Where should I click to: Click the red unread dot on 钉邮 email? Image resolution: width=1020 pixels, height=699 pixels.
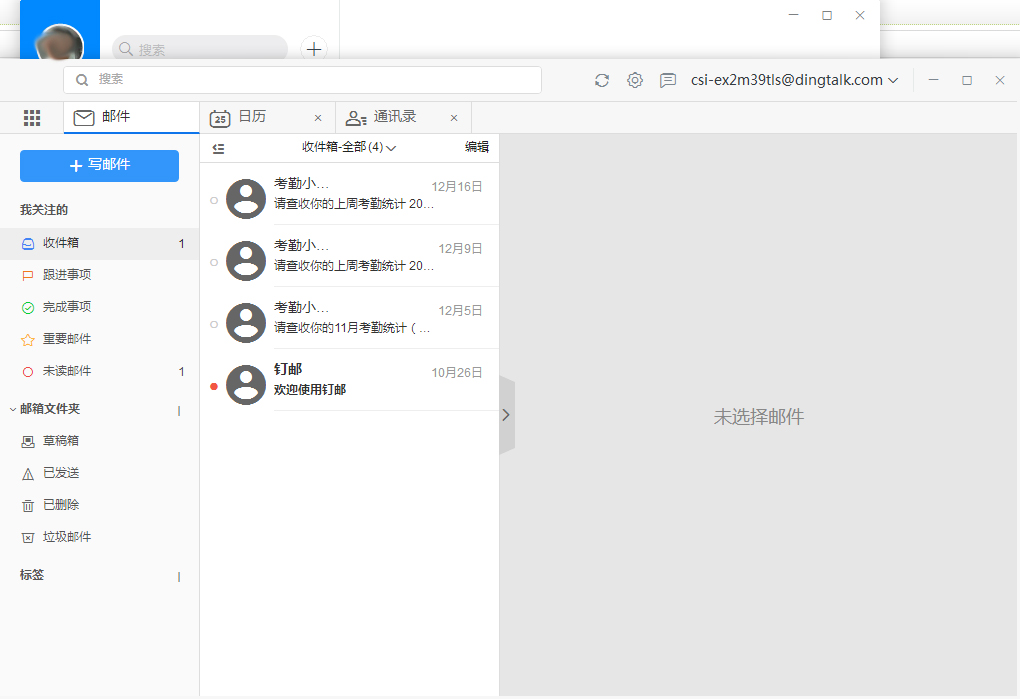coord(213,384)
